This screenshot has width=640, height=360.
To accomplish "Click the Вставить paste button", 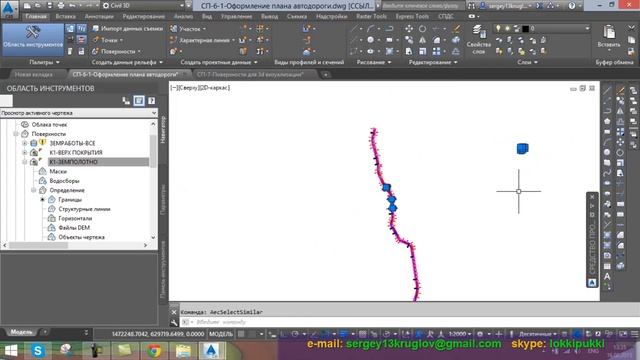I will coord(609,37).
